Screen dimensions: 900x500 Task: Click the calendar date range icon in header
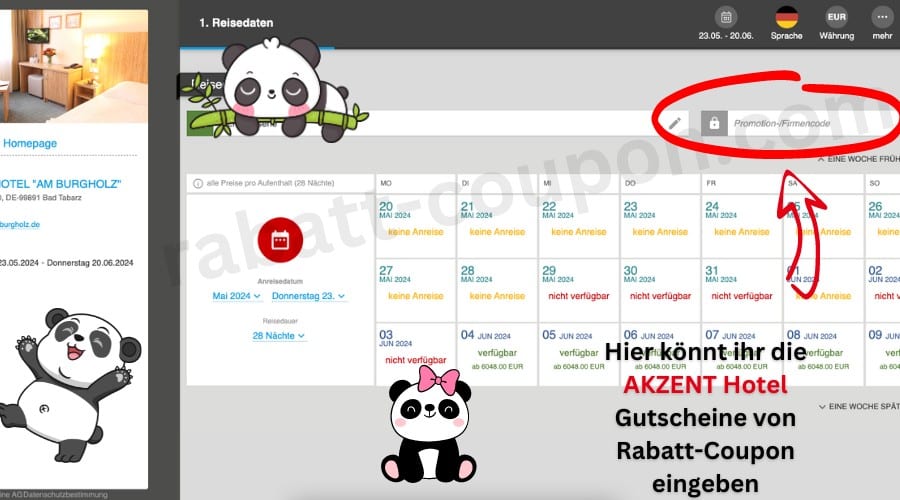(x=727, y=17)
